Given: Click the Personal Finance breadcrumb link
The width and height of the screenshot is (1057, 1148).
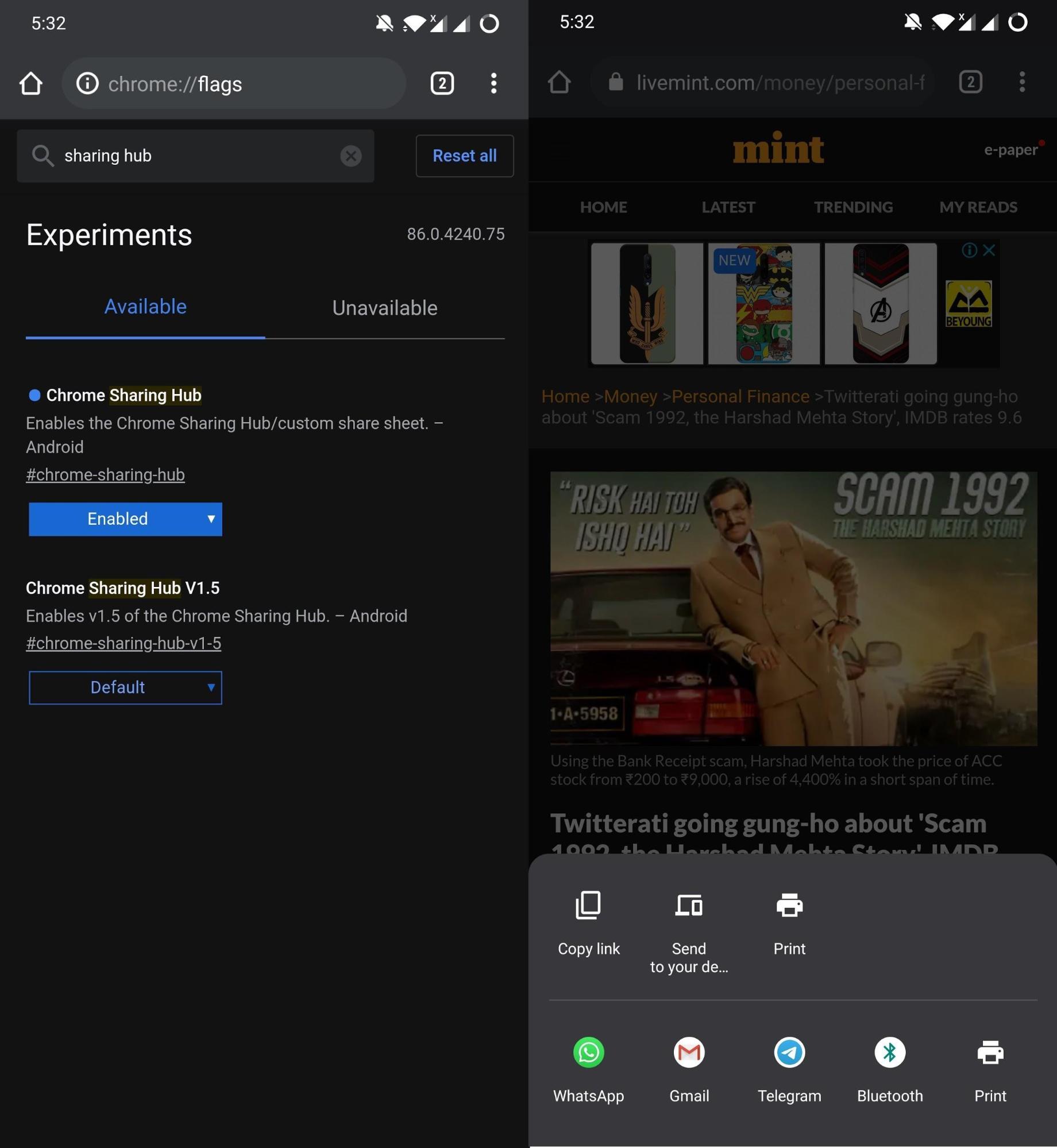Looking at the screenshot, I should (740, 396).
